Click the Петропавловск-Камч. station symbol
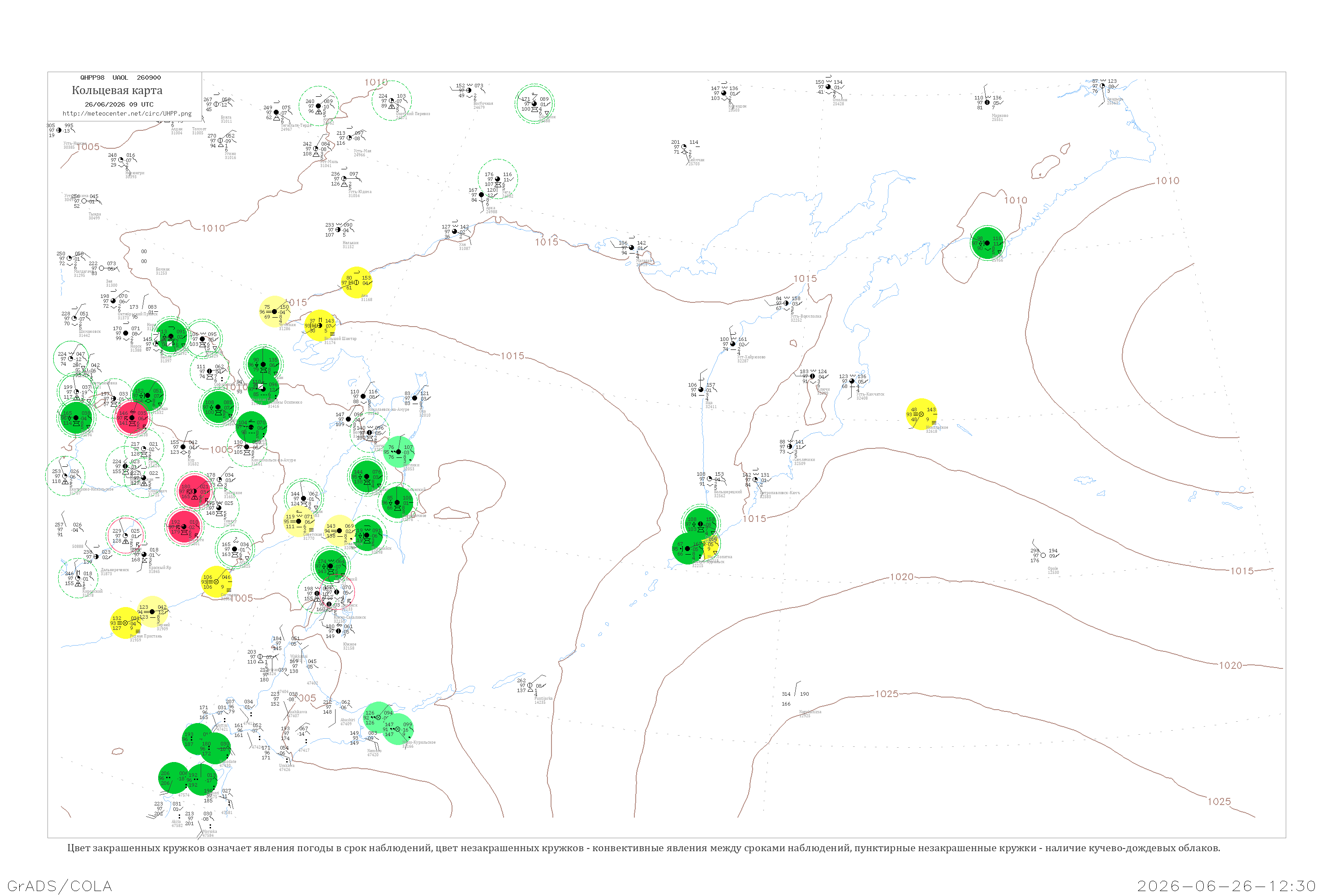The height and width of the screenshot is (896, 1344). (x=755, y=480)
